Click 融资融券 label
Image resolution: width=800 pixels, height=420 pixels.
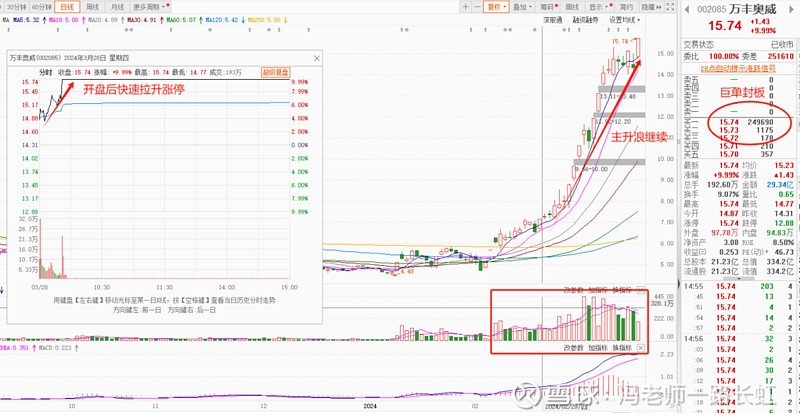(x=585, y=20)
